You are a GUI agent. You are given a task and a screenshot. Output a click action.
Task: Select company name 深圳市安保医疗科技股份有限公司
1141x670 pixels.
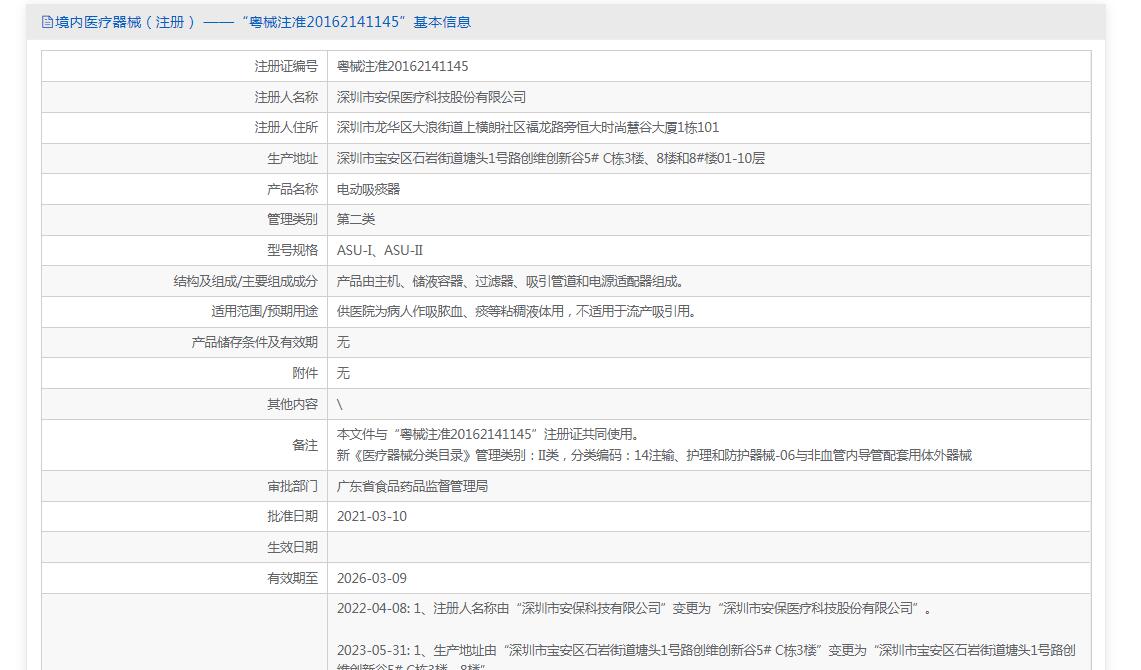click(431, 97)
